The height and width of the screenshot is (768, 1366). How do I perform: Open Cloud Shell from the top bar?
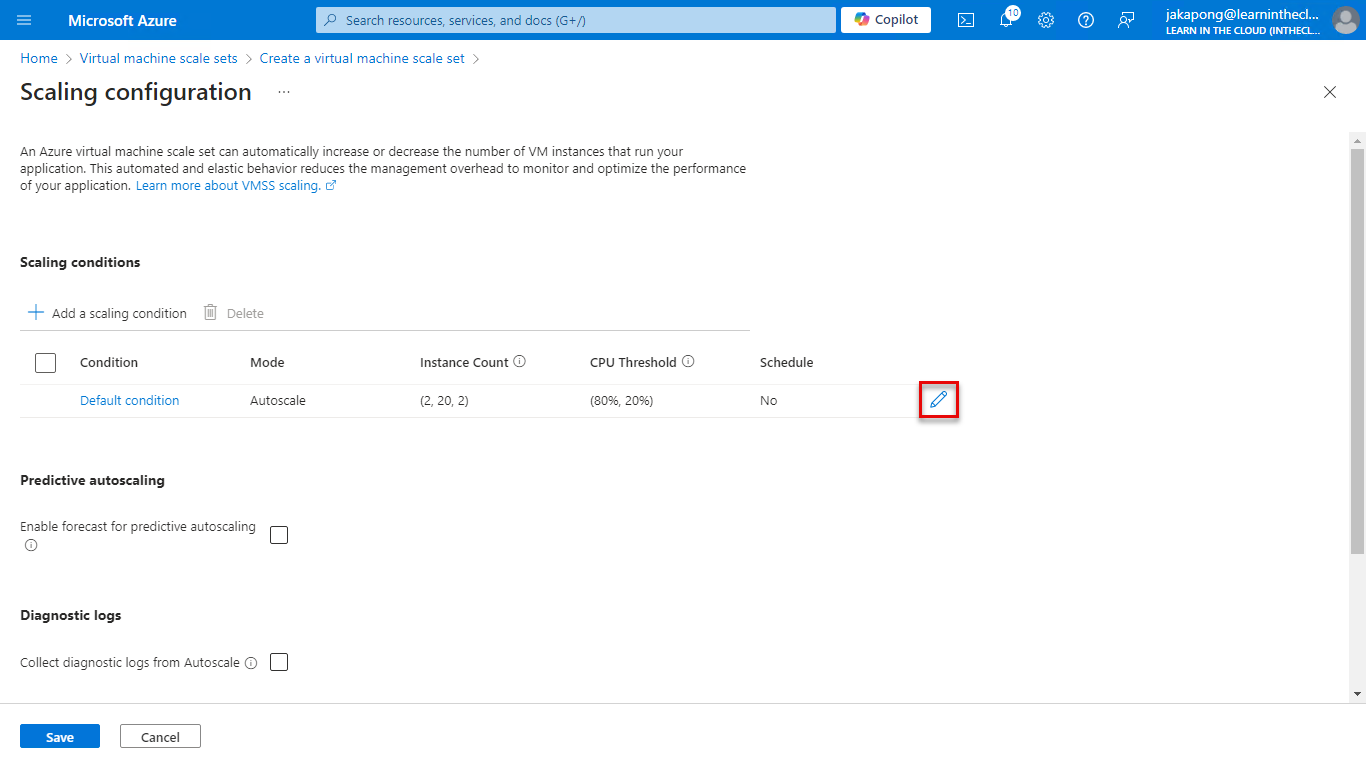pos(966,20)
